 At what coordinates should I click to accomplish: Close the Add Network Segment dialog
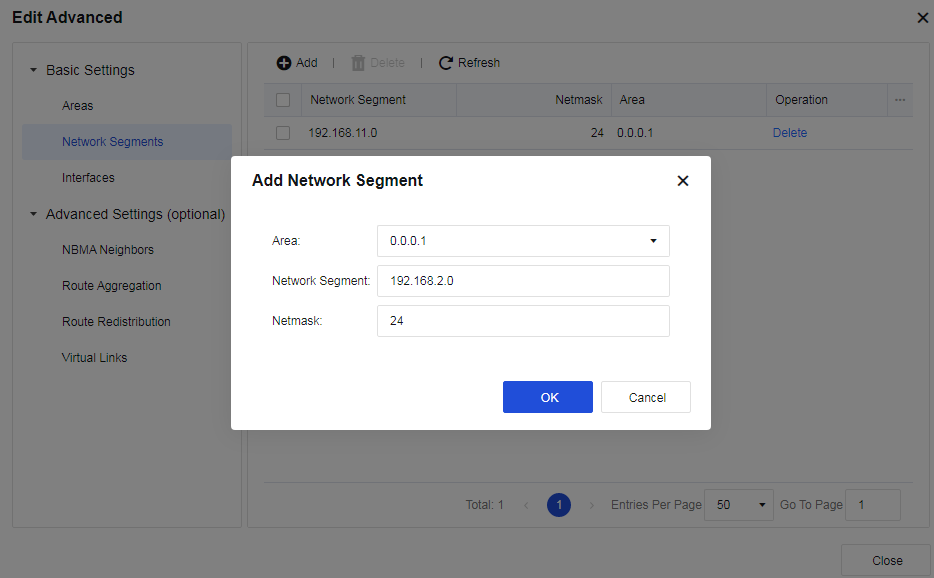click(x=683, y=181)
